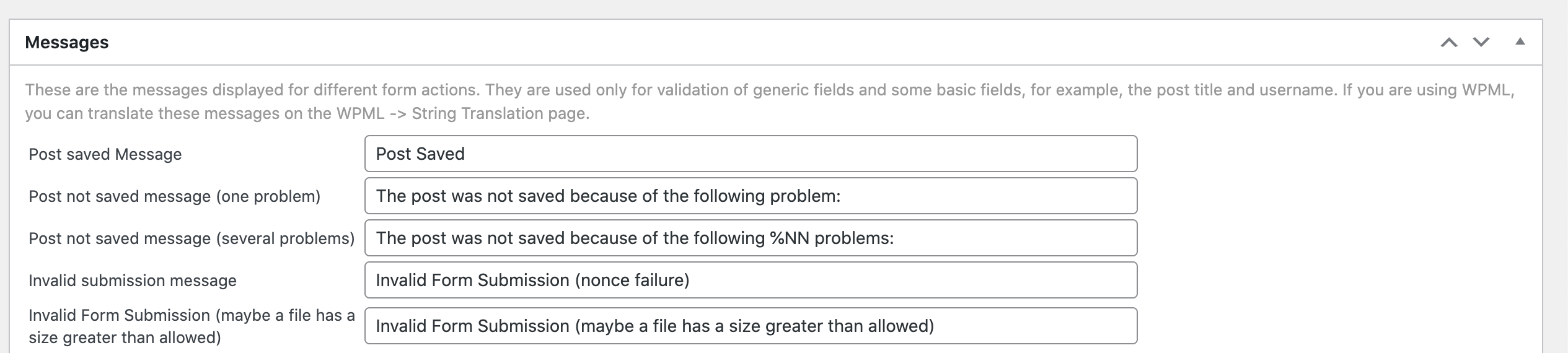Click the Post saved Message label

point(105,154)
